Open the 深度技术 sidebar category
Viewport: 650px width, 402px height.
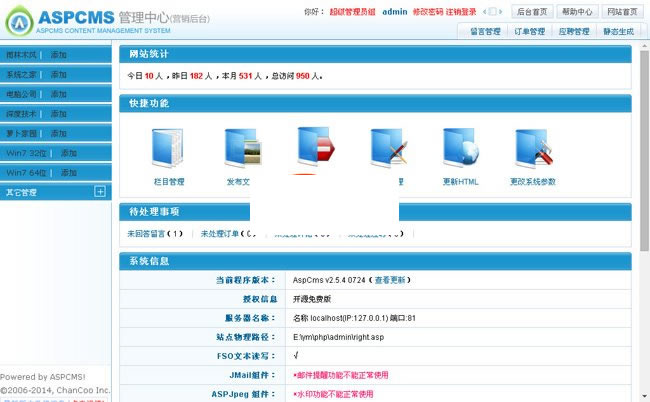click(22, 114)
